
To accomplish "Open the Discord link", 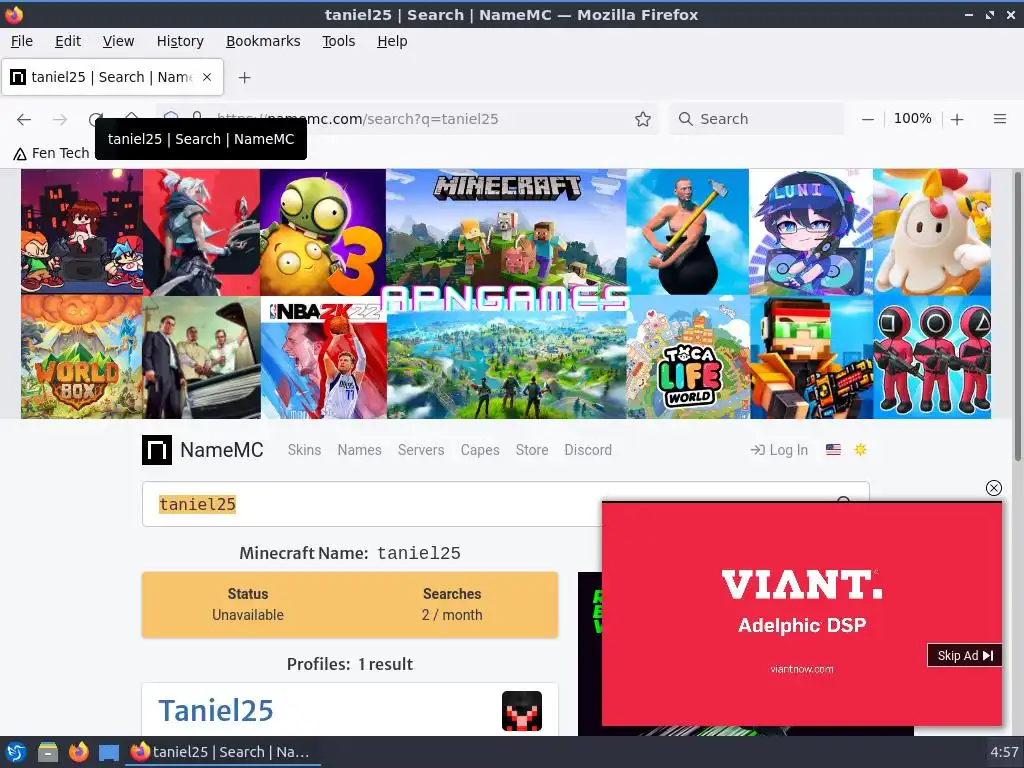I will (x=588, y=450).
